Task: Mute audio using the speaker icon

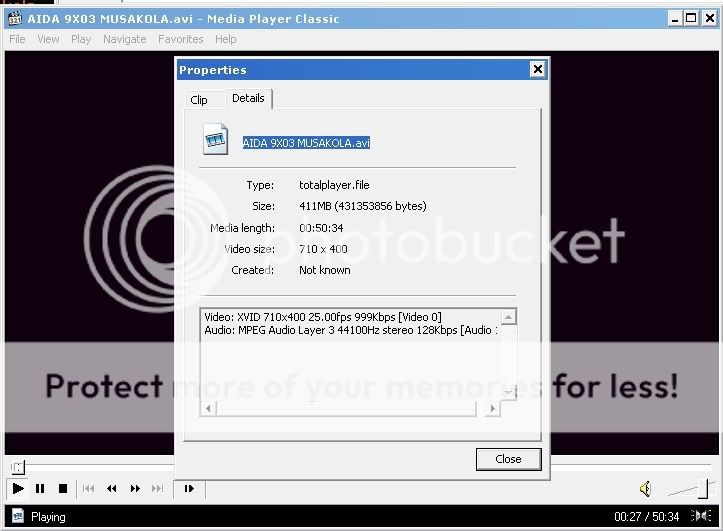Action: [x=645, y=489]
